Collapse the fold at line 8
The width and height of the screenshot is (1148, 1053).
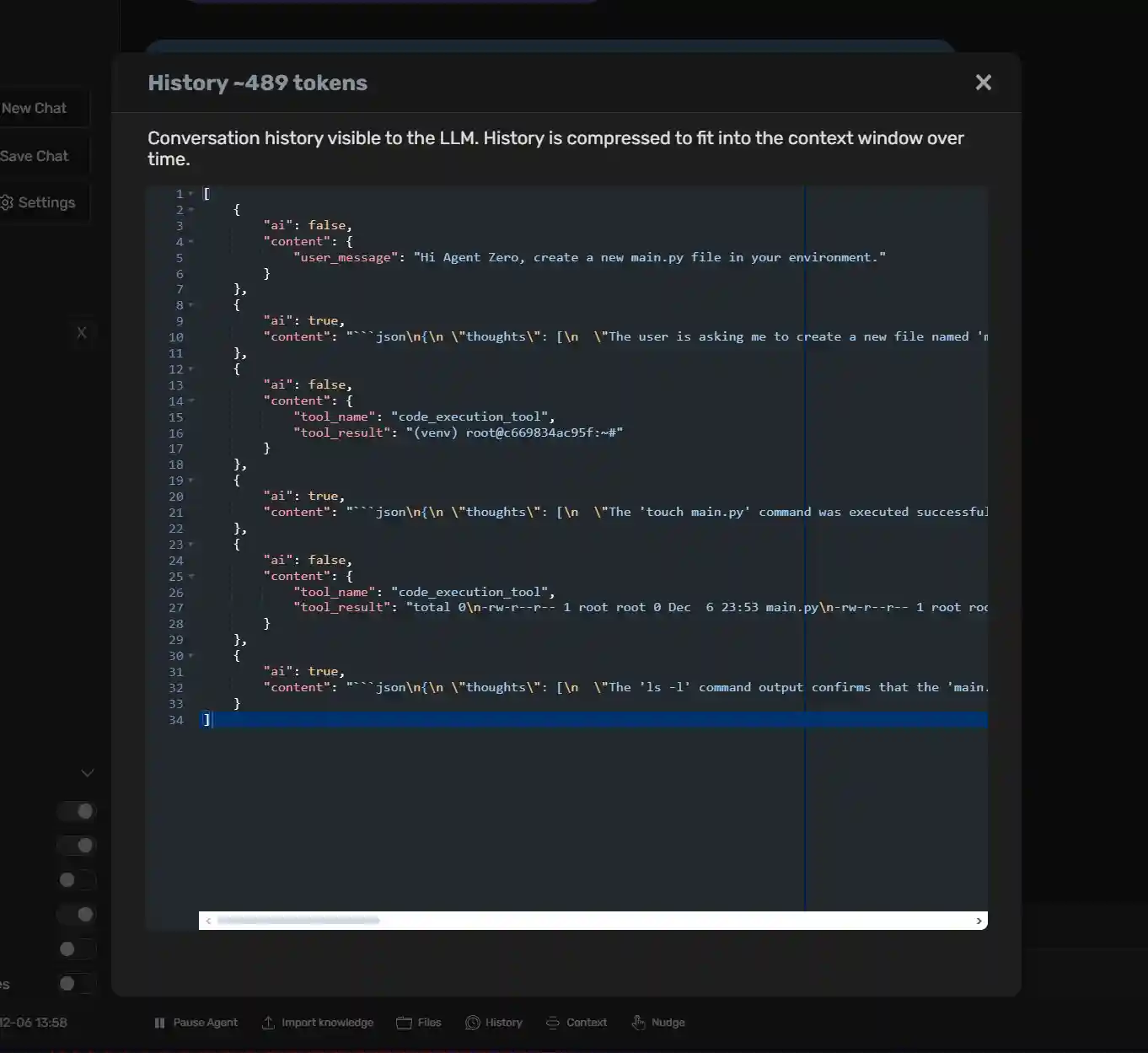point(191,305)
